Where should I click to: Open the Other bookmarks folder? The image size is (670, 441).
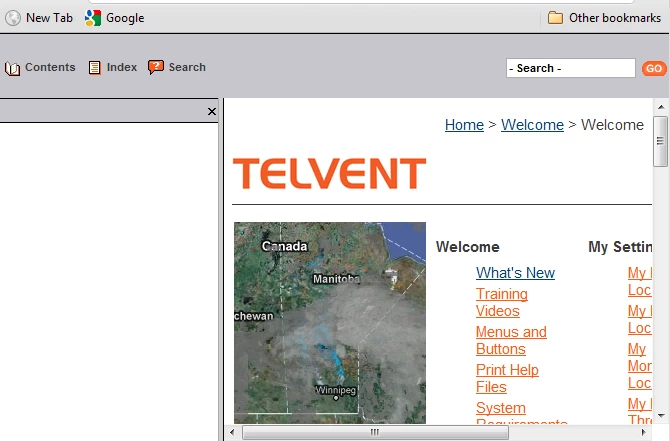click(x=604, y=18)
